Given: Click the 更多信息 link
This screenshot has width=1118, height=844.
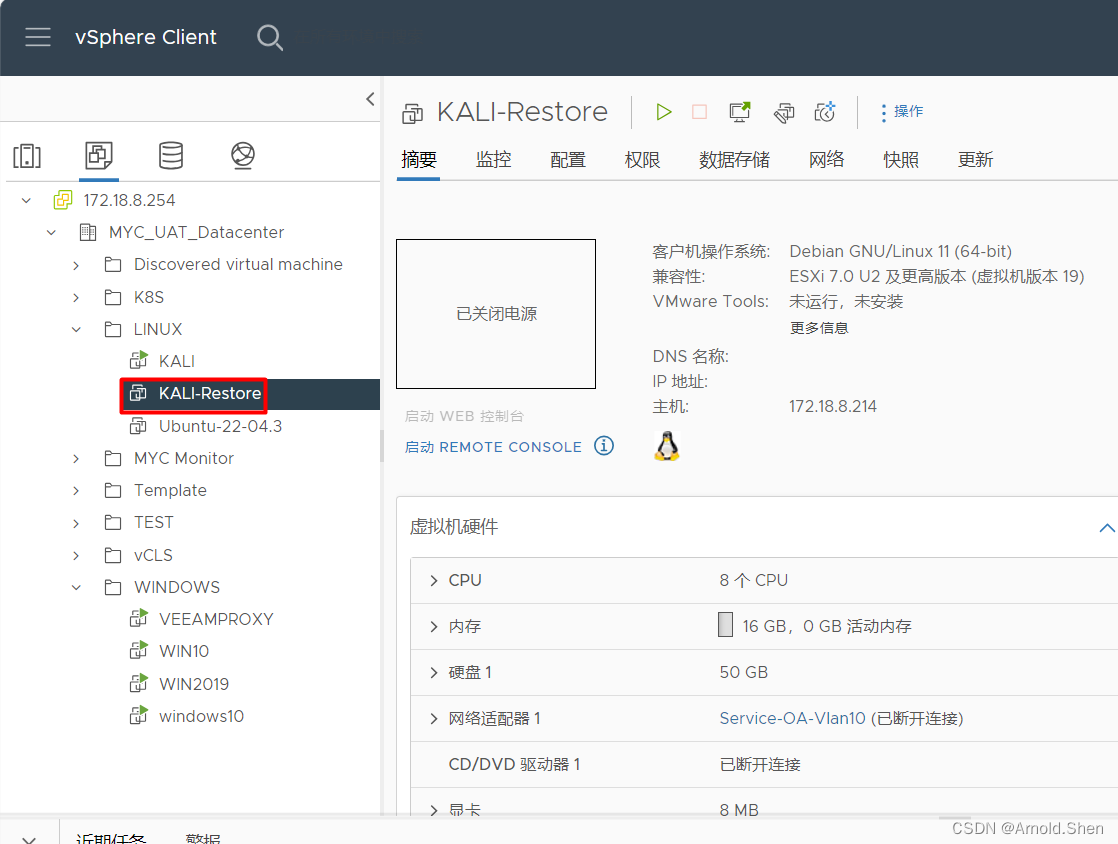Looking at the screenshot, I should (819, 328).
